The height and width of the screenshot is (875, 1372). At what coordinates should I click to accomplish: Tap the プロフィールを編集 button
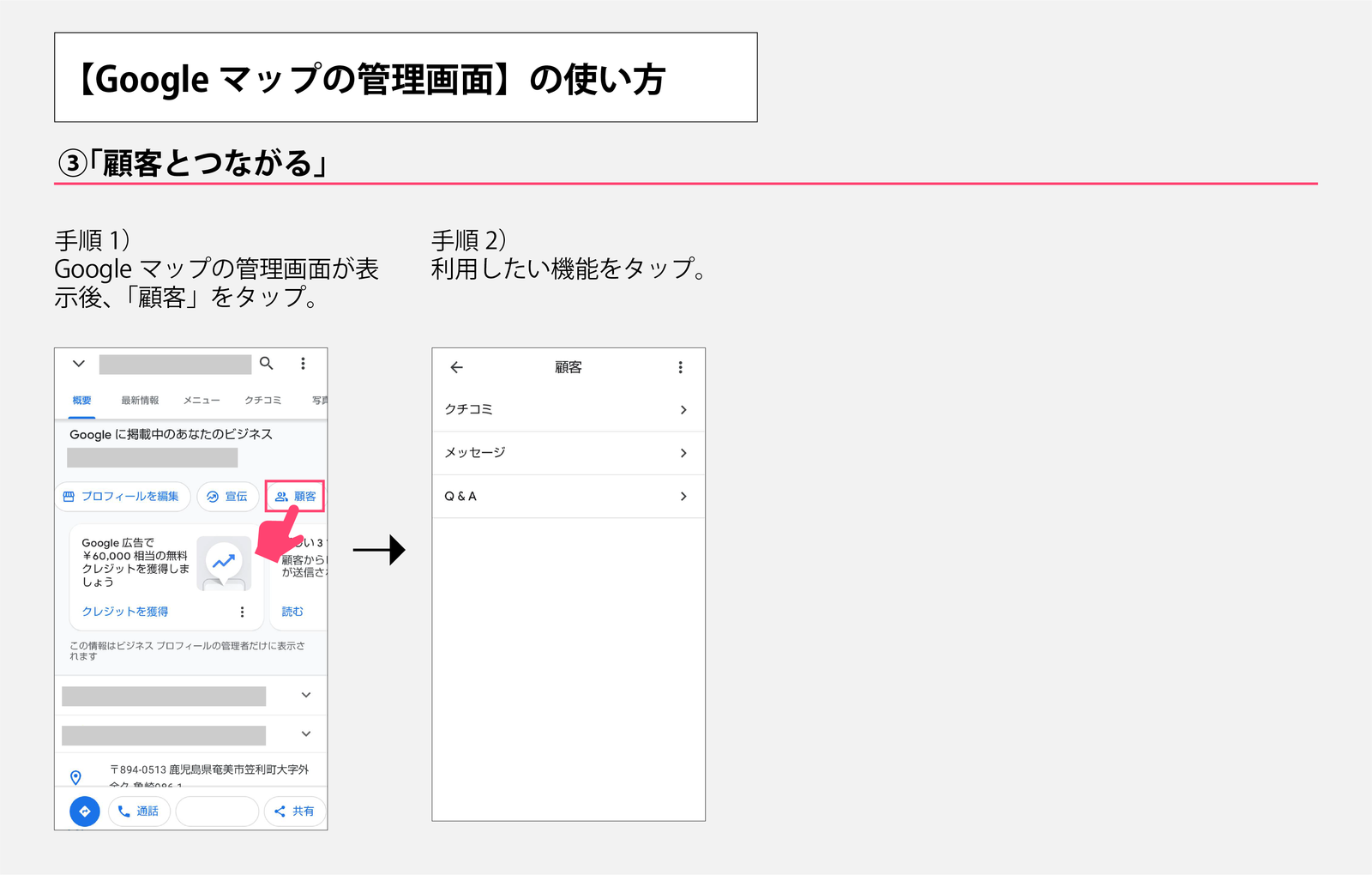(x=122, y=497)
